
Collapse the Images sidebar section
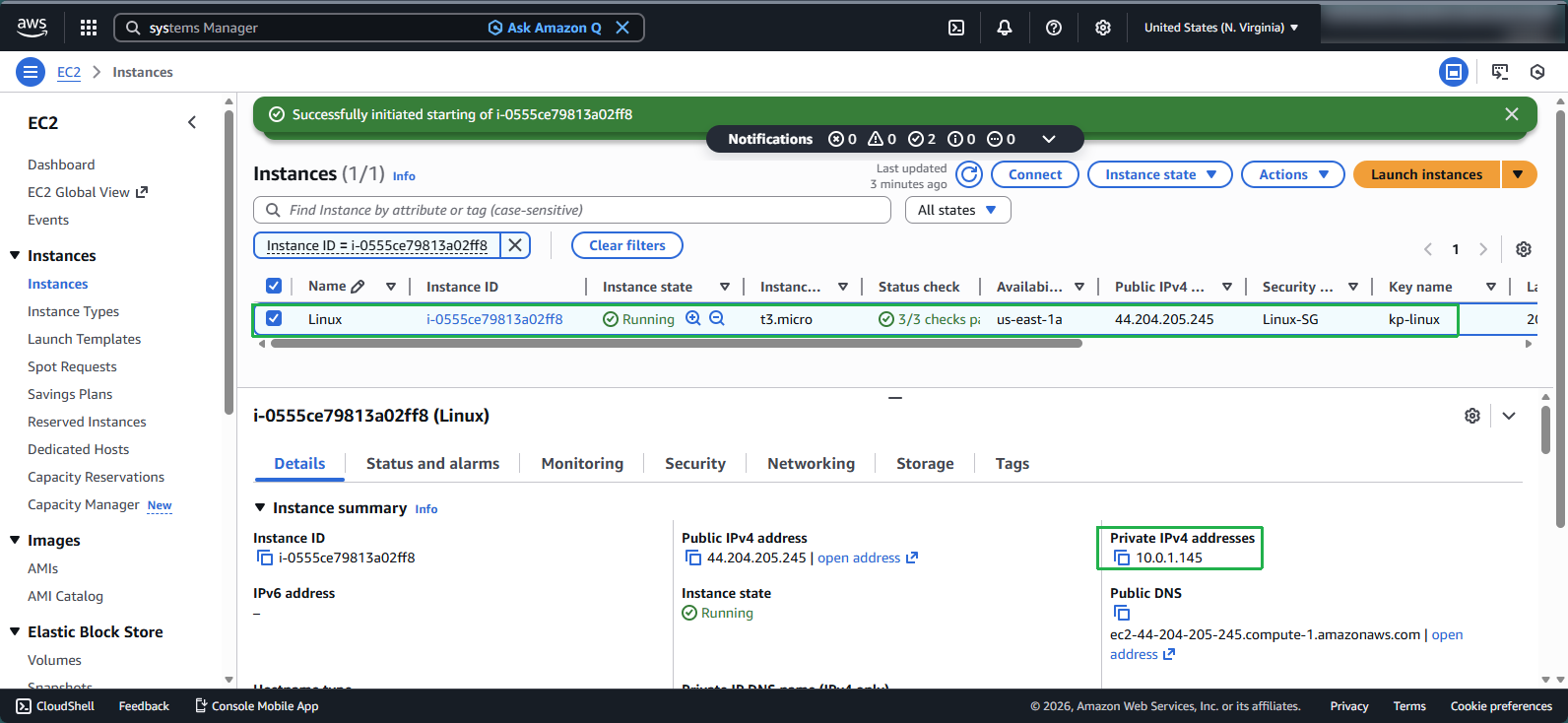coord(15,540)
